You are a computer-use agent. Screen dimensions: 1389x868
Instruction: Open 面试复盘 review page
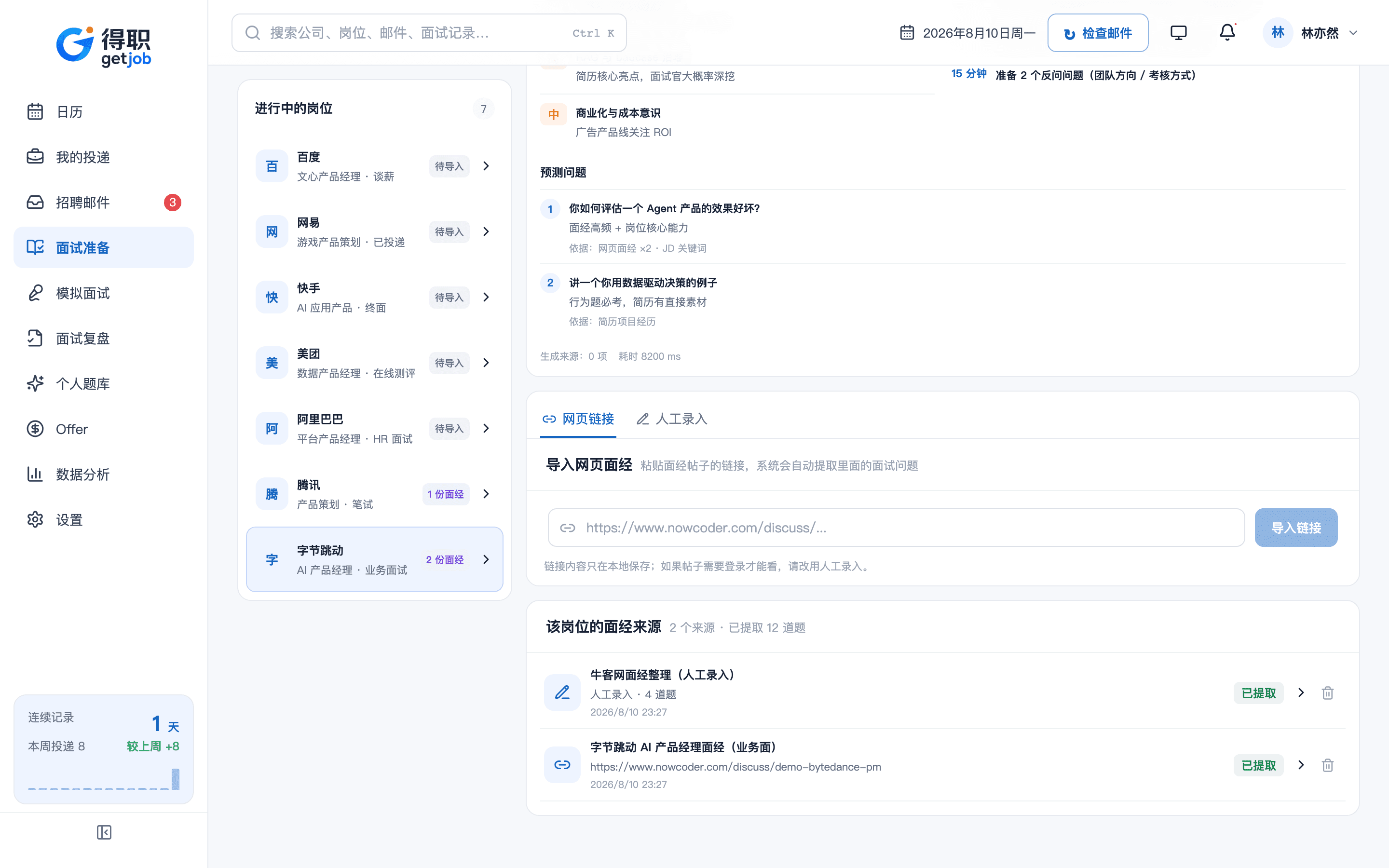click(x=103, y=338)
